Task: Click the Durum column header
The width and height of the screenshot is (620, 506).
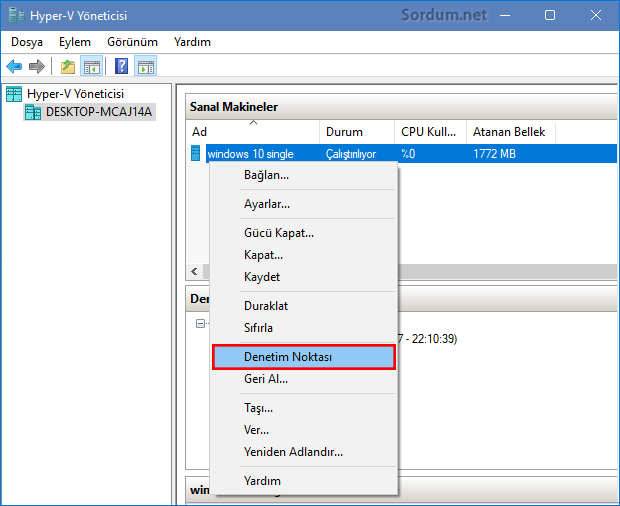Action: pyautogui.click(x=357, y=132)
